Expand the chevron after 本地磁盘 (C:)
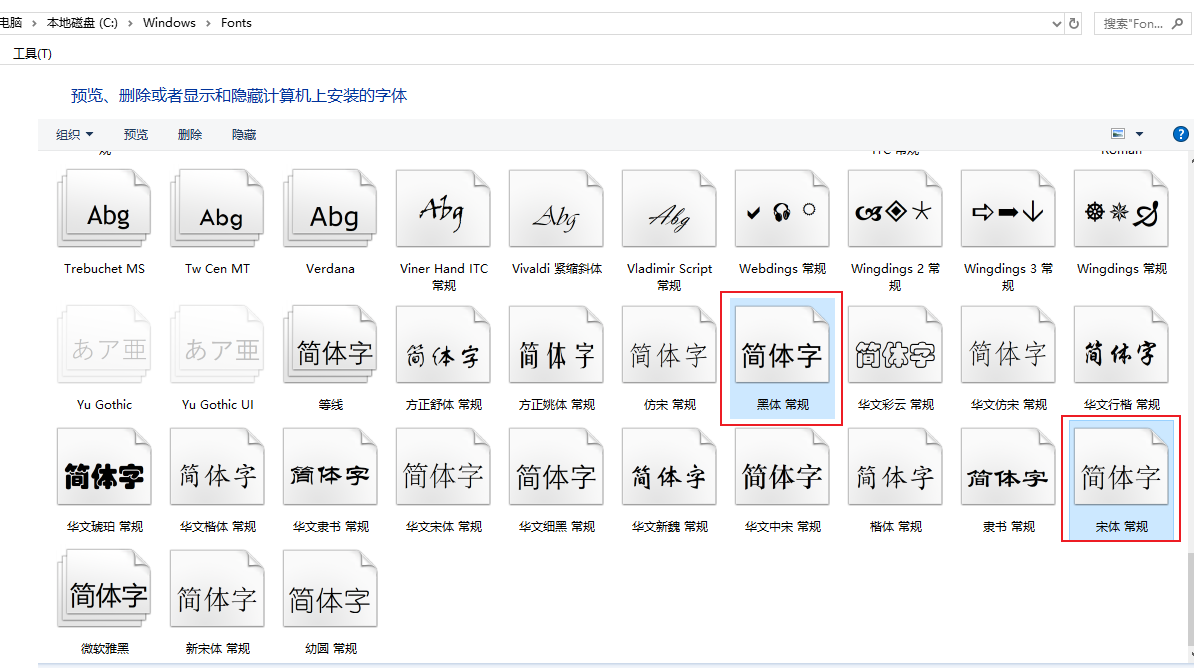This screenshot has width=1194, height=668. coord(130,23)
